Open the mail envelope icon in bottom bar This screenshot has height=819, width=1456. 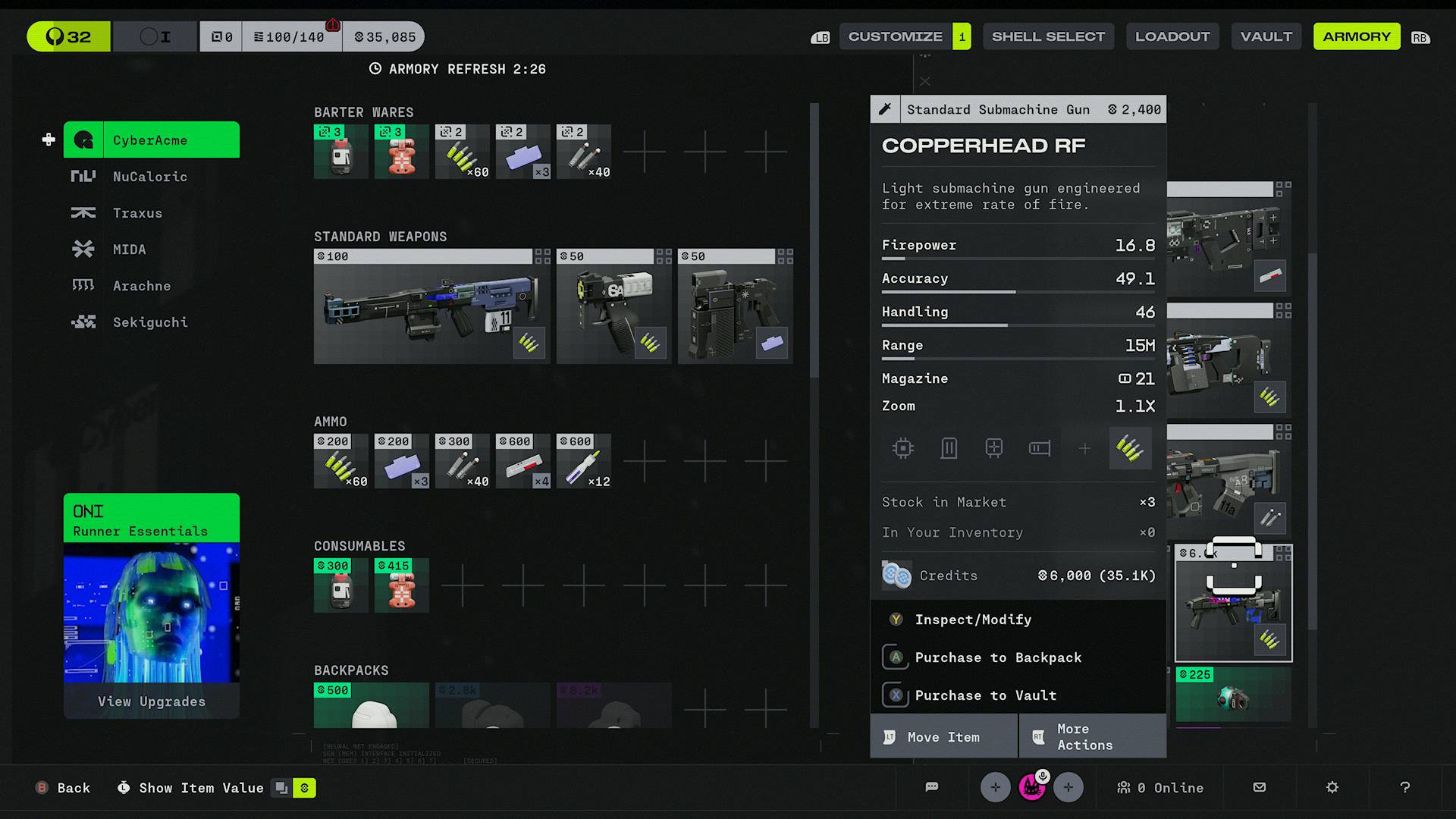click(1258, 787)
